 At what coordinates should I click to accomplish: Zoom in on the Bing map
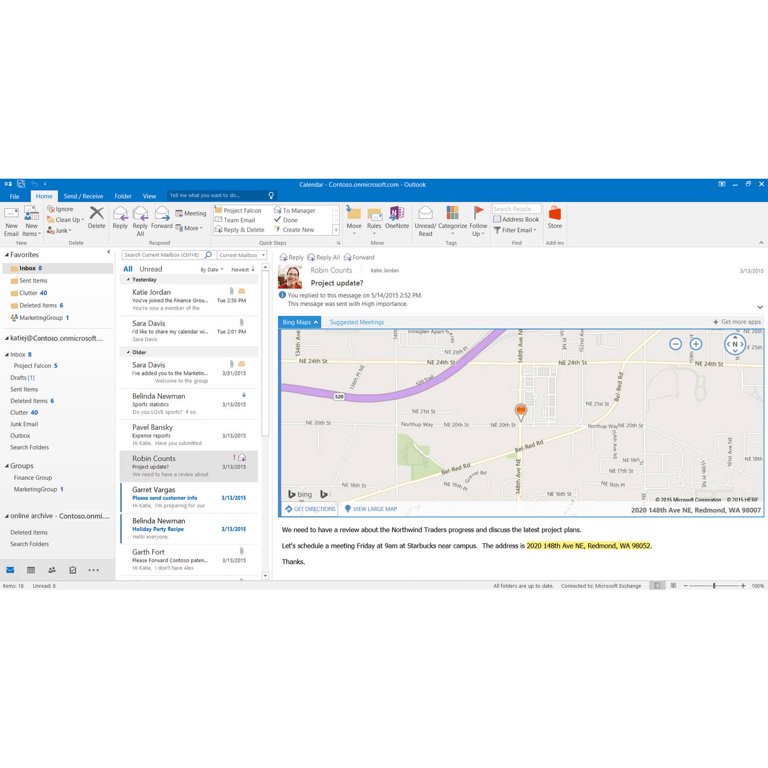[696, 344]
